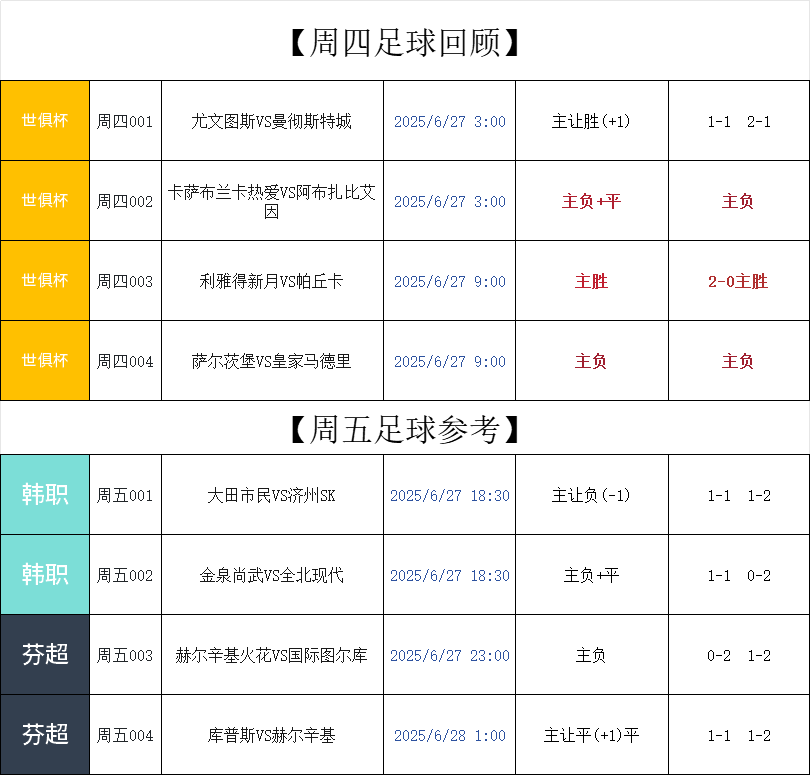The width and height of the screenshot is (810, 775).
Task: Click the 周四001 match number cell
Action: 126,120
